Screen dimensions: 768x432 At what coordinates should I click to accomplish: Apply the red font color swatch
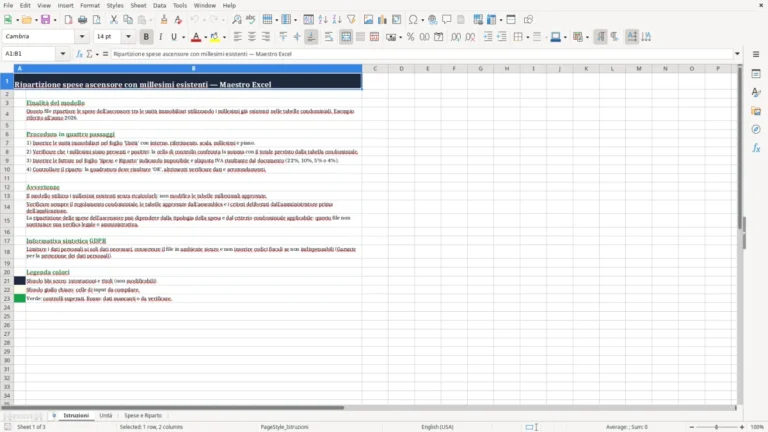click(196, 37)
